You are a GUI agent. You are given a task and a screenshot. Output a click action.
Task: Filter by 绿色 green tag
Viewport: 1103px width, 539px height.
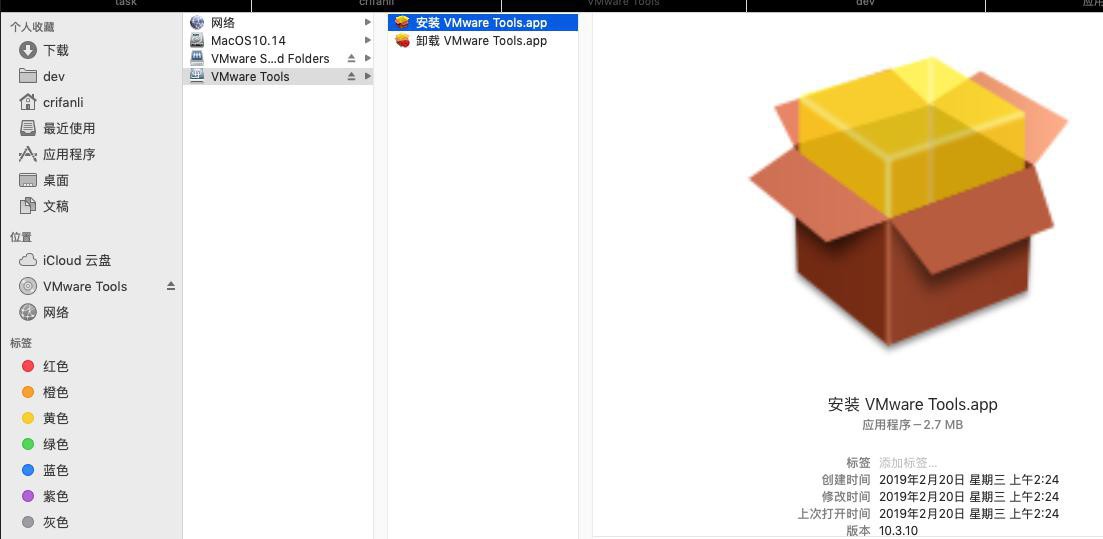pos(28,444)
